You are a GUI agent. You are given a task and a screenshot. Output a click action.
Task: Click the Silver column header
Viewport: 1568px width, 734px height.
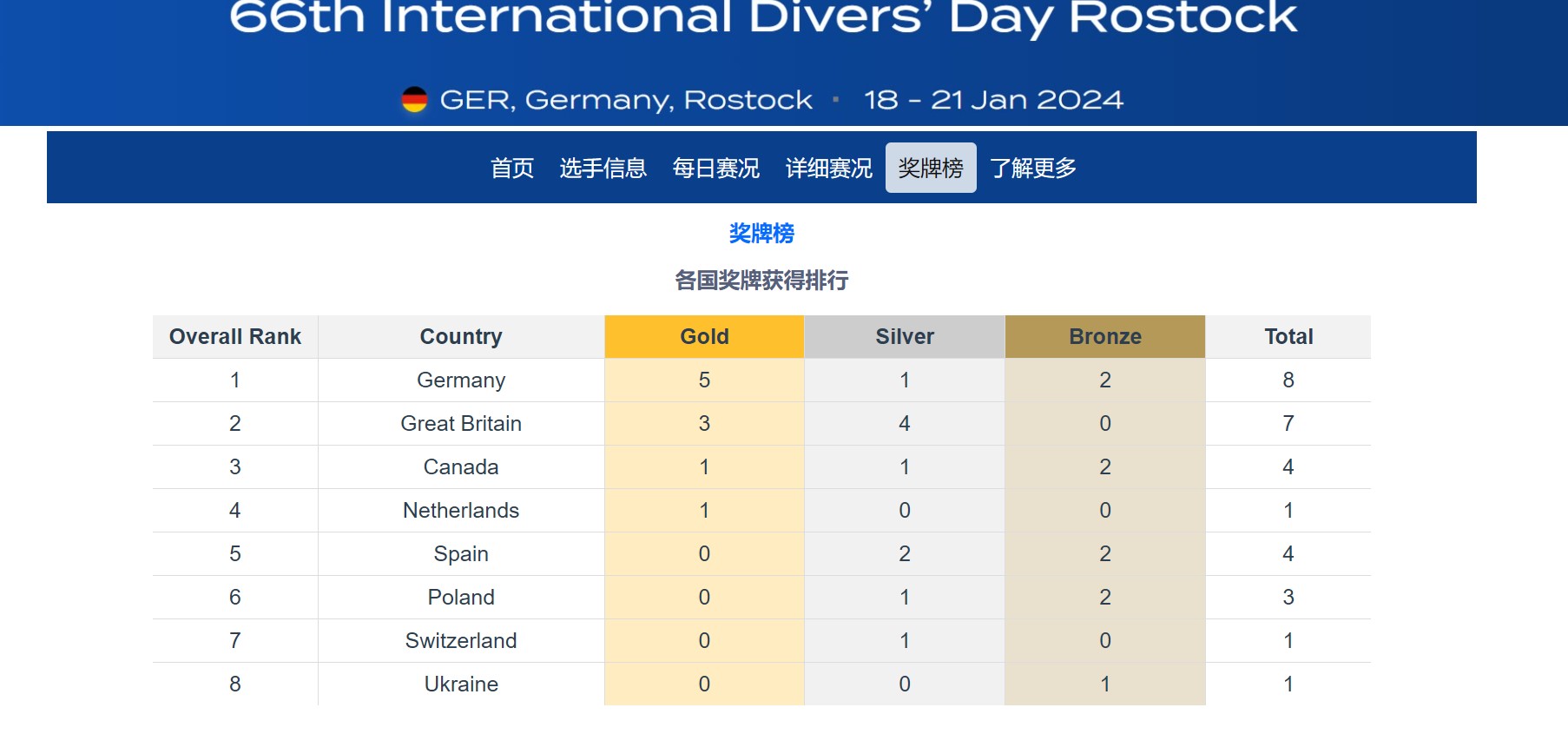coord(904,337)
